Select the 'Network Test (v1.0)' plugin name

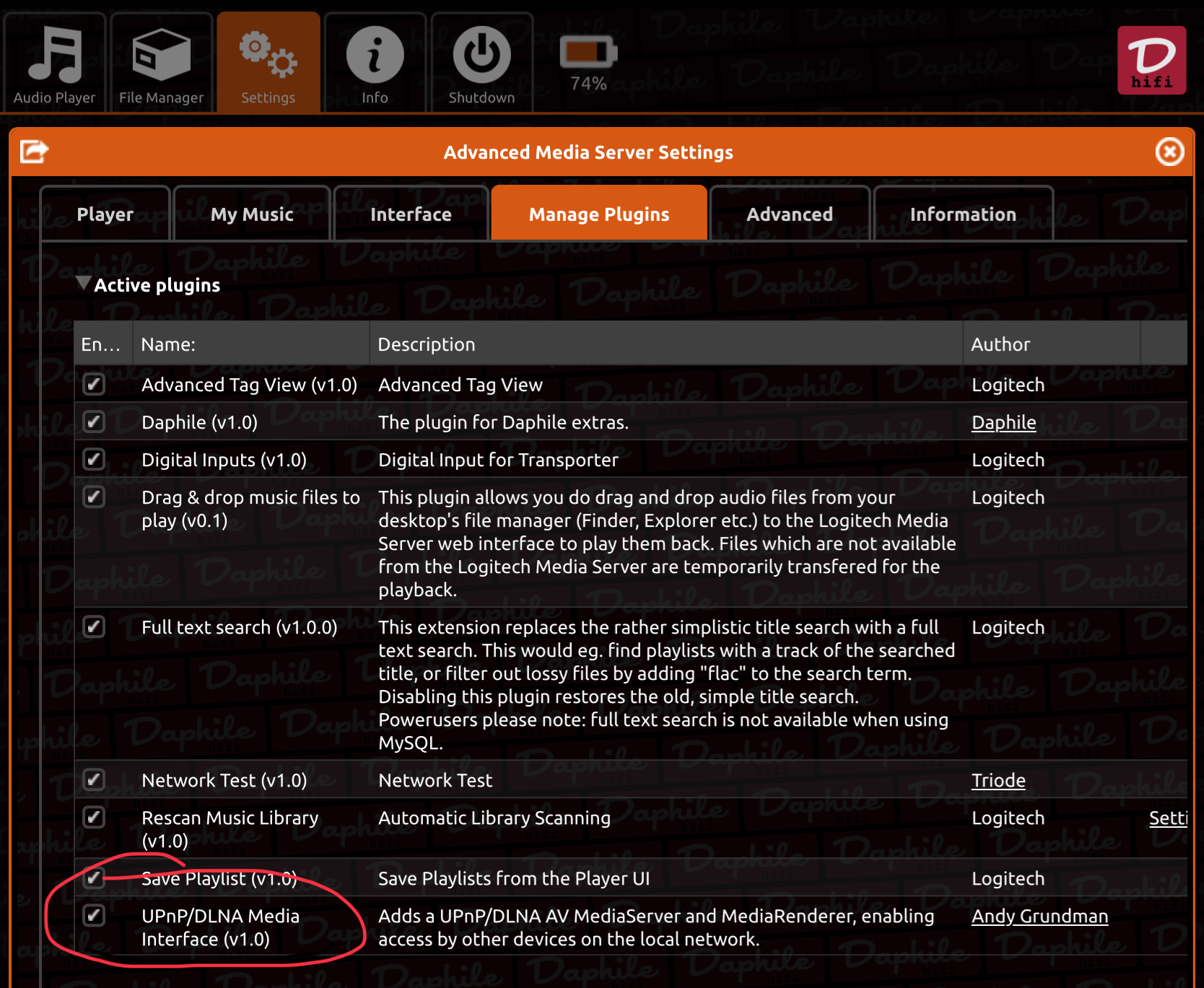[224, 780]
